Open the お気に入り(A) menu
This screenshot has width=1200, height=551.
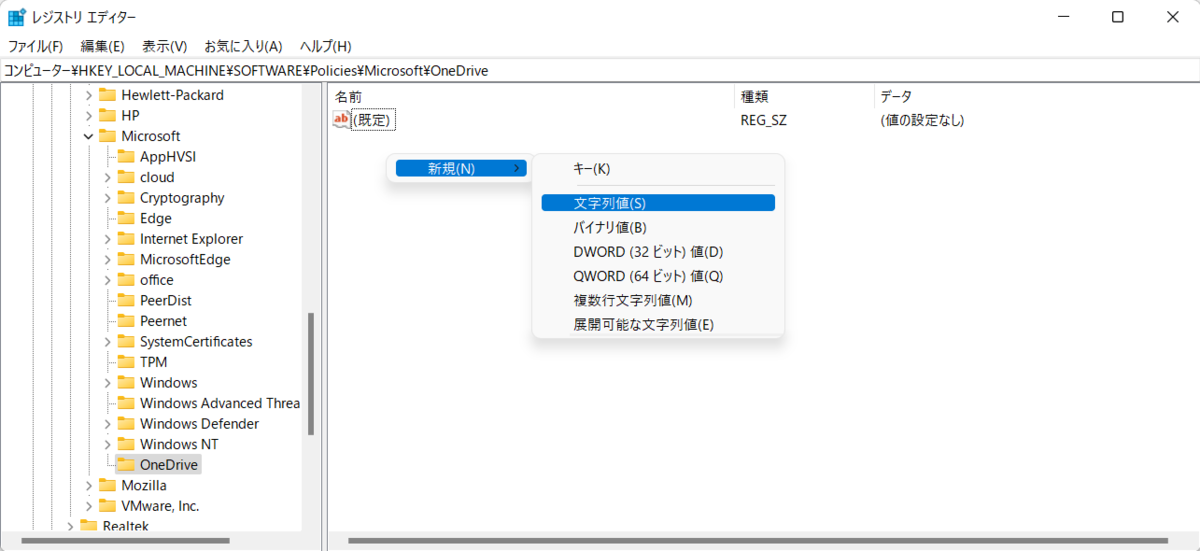[x=243, y=46]
